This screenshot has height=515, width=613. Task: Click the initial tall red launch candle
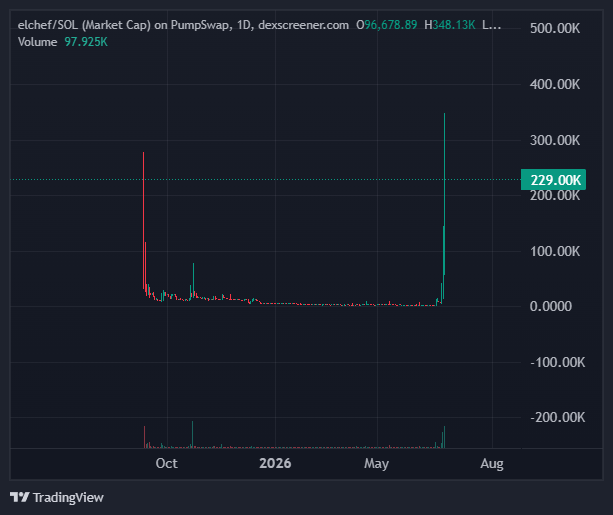coord(143,221)
